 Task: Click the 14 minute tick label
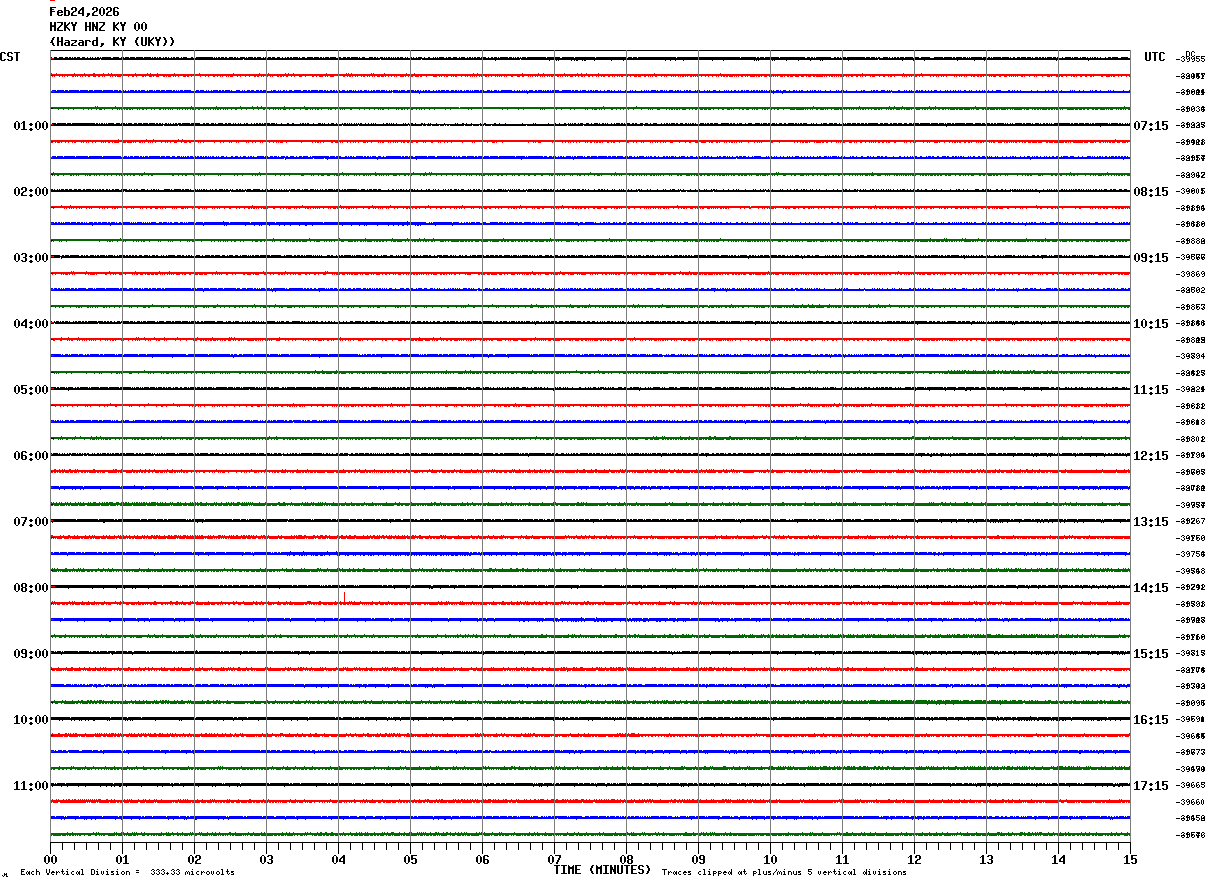(x=1058, y=859)
